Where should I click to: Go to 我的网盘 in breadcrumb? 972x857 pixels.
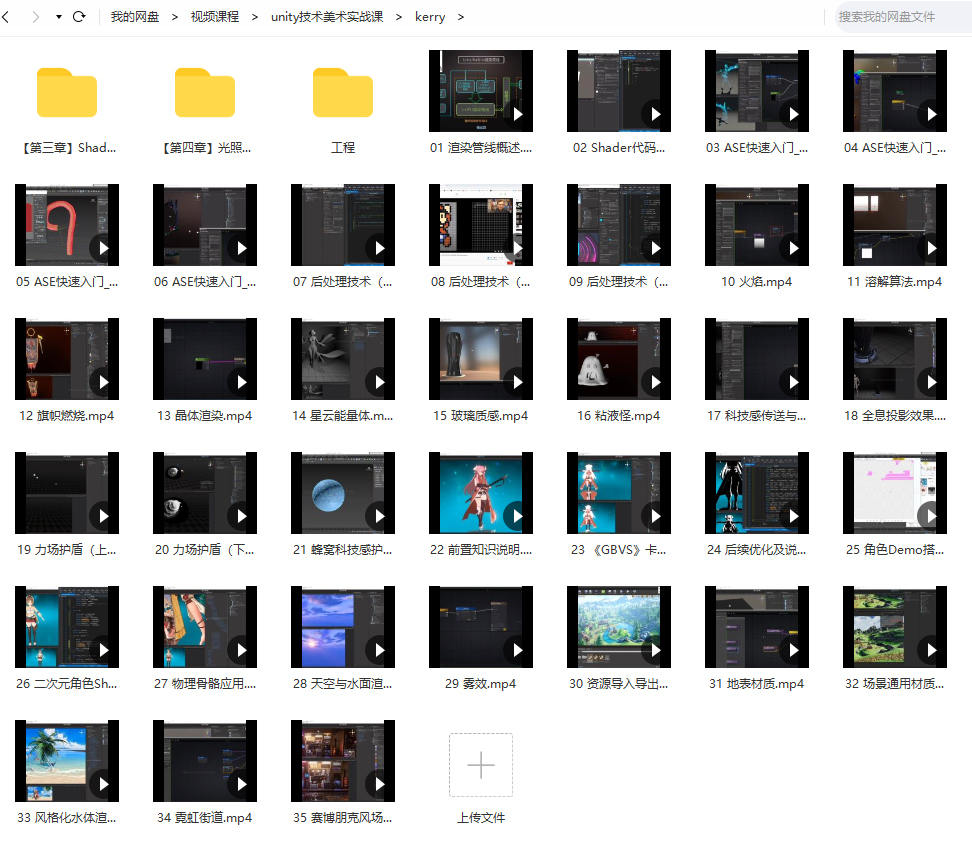[134, 17]
